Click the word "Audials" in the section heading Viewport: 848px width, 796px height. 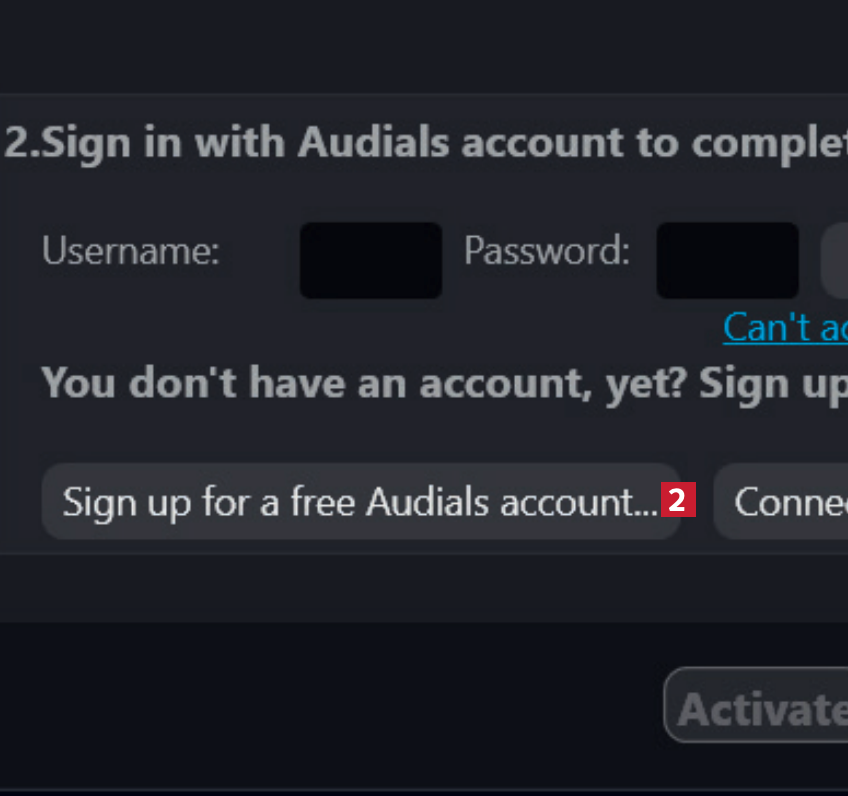coord(375,143)
